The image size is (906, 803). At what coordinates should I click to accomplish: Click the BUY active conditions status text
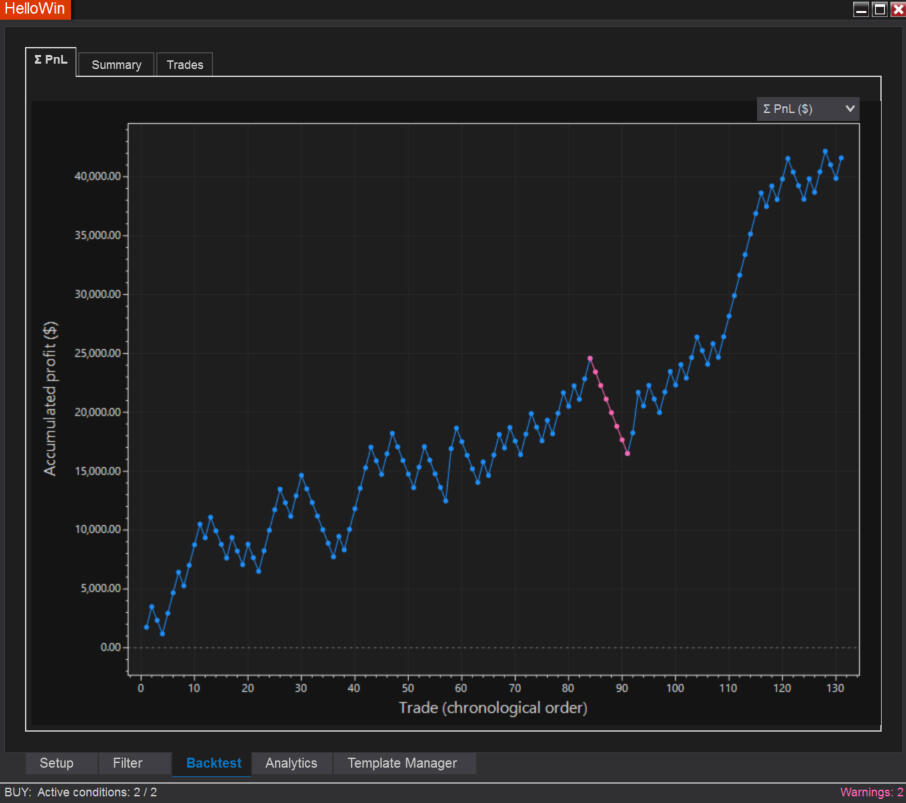(x=81, y=792)
